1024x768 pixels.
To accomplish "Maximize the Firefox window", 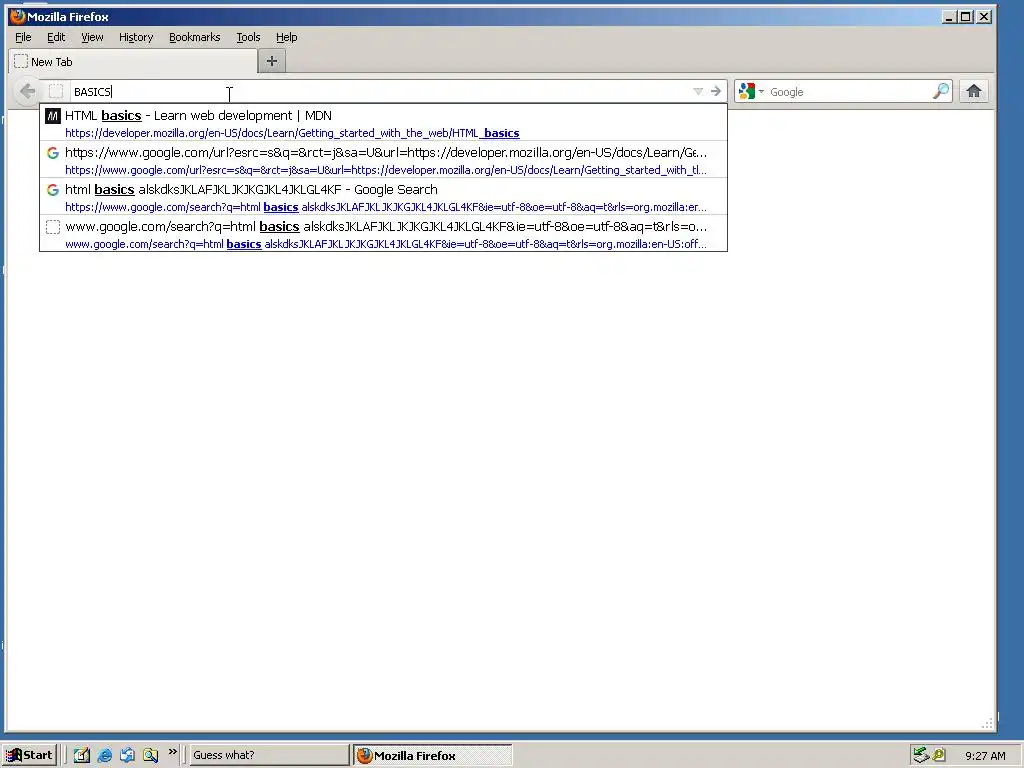I will tap(966, 17).
